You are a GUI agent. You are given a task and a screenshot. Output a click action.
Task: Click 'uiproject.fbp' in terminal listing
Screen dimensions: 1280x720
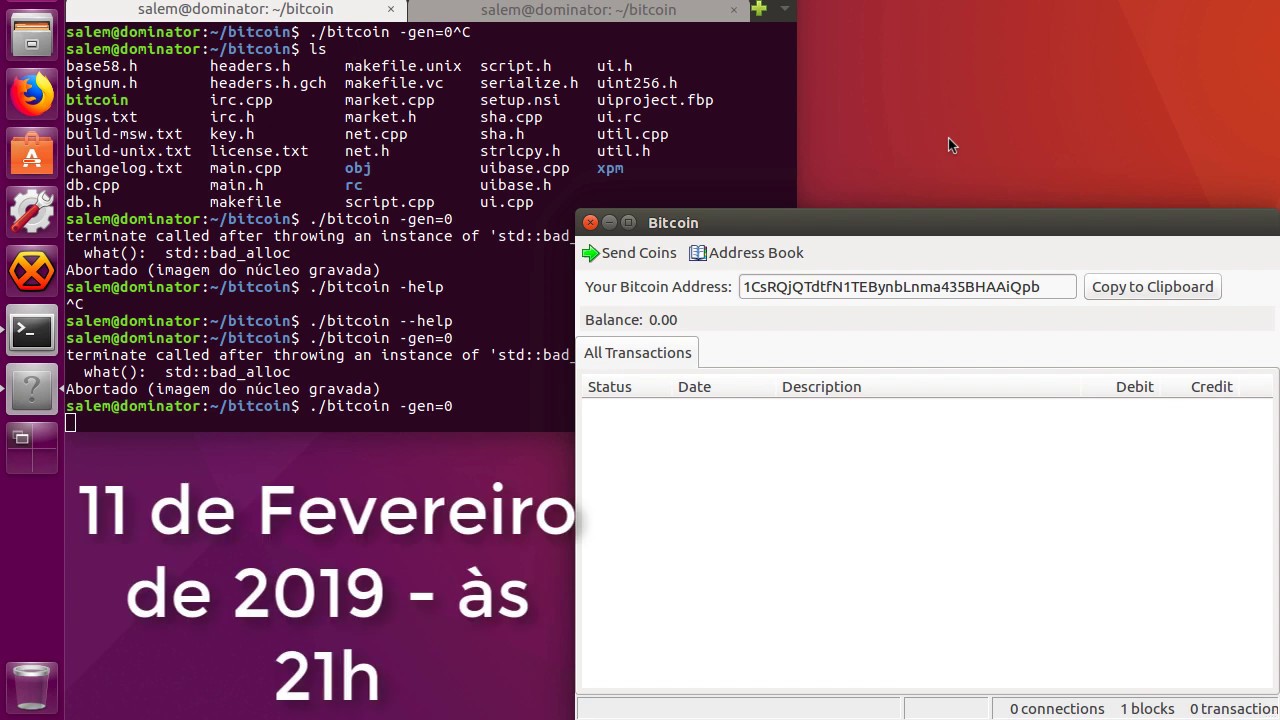[x=655, y=100]
